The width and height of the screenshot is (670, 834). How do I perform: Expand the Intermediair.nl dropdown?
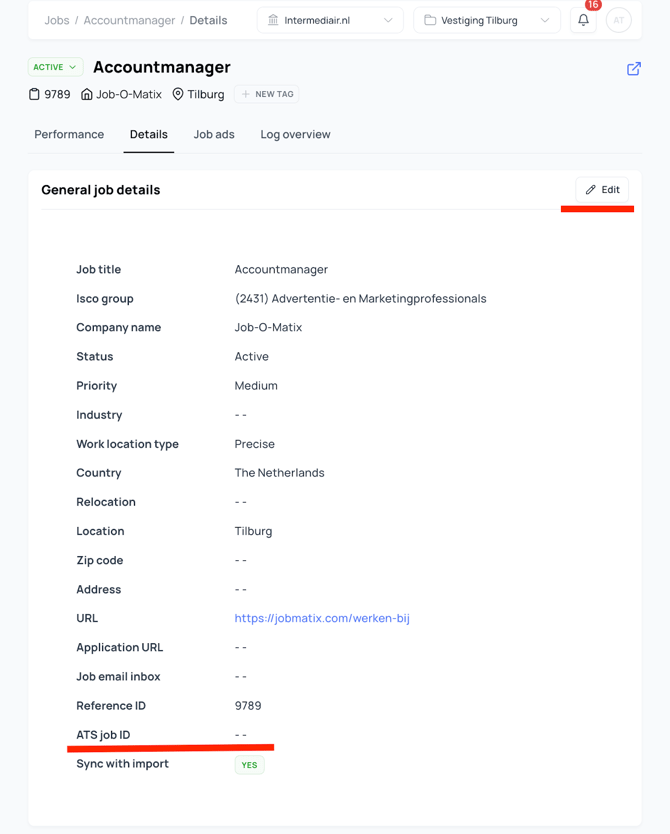point(387,20)
